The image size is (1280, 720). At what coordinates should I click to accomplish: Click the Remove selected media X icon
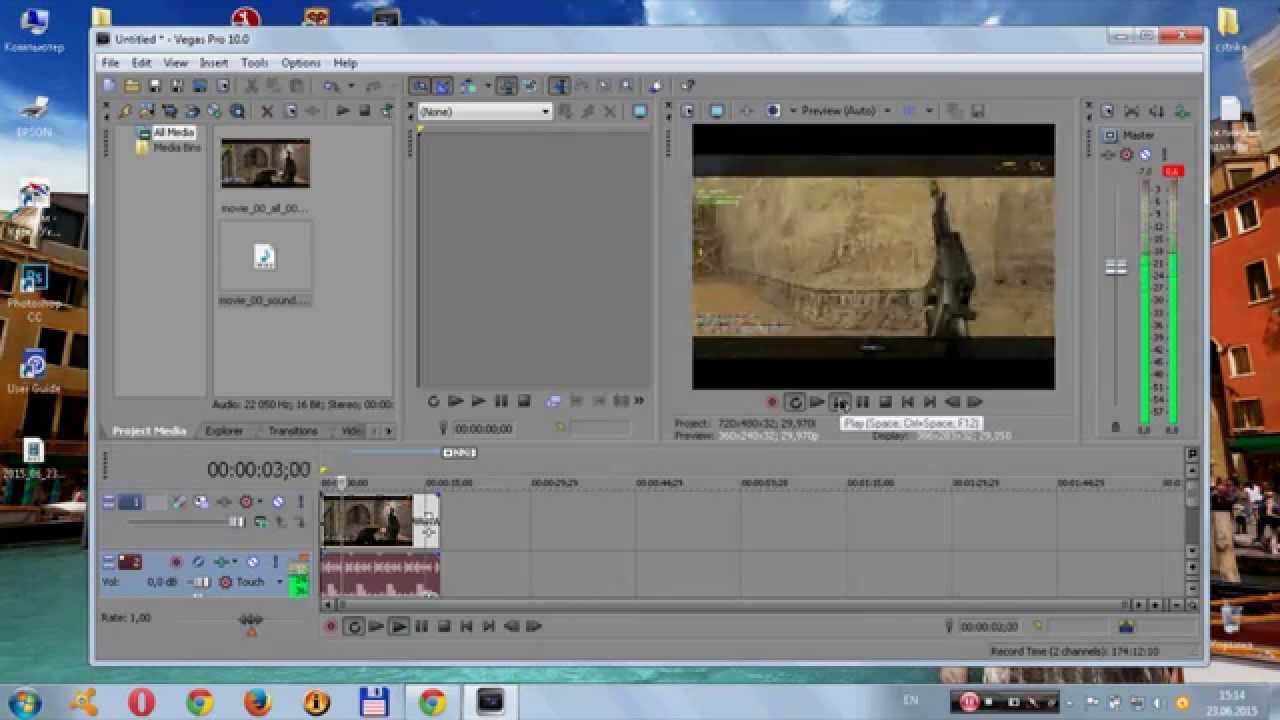267,111
